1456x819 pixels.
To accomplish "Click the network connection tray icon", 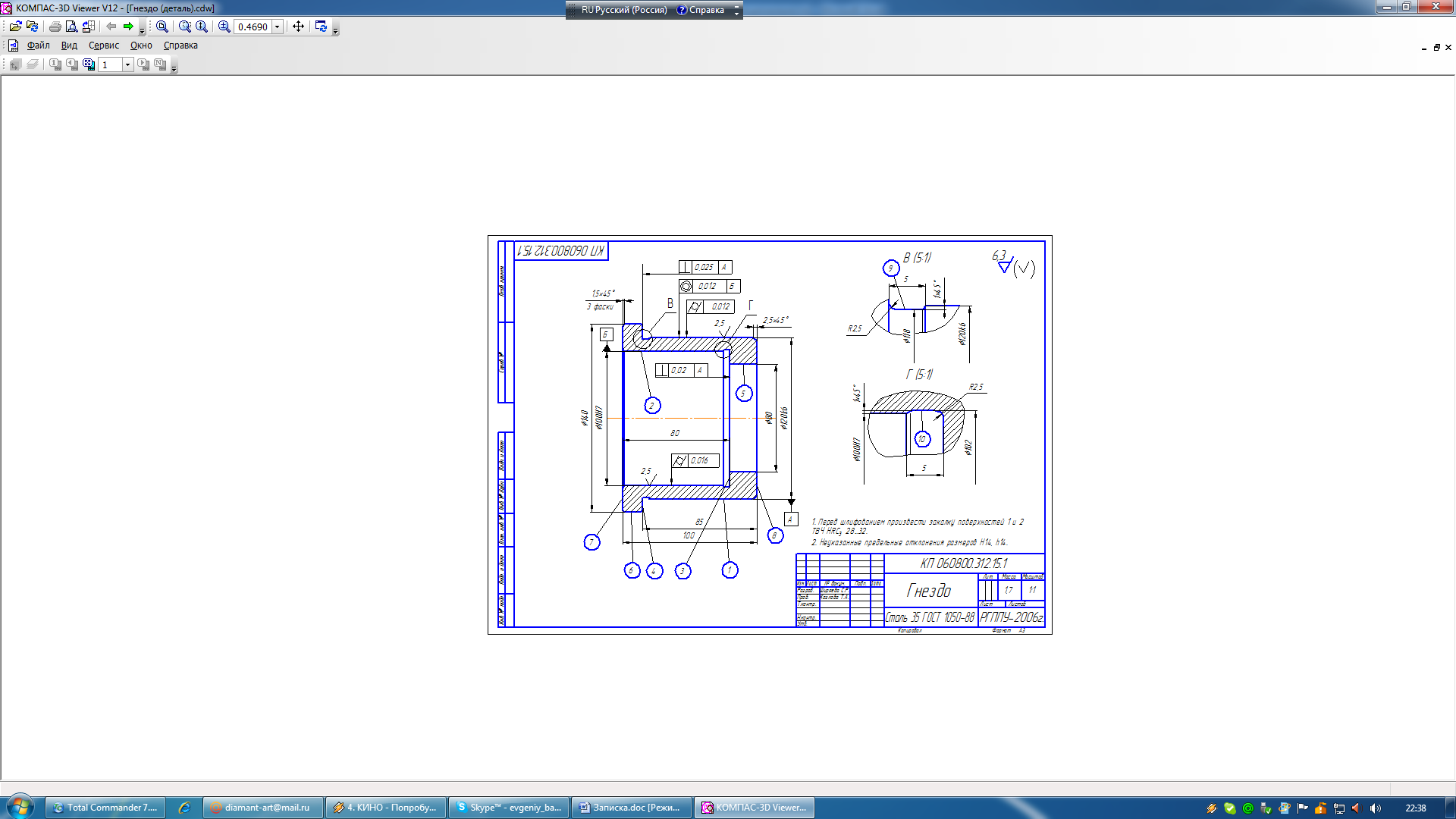I will coord(1338,808).
